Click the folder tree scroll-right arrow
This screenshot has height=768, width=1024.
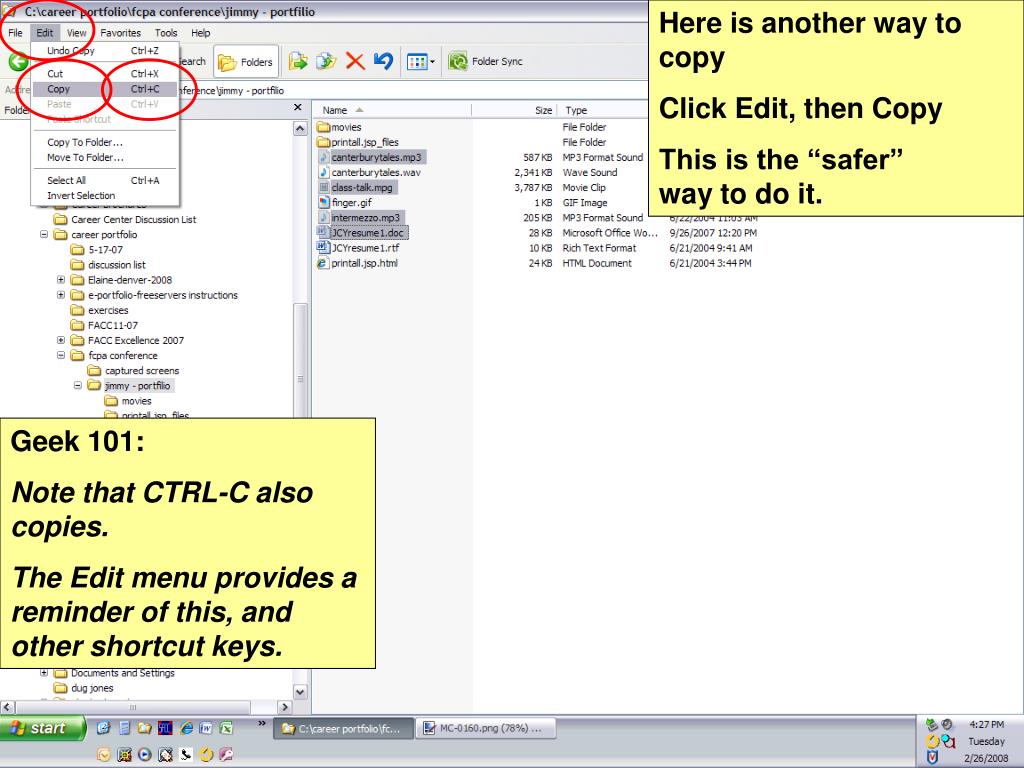[x=284, y=707]
